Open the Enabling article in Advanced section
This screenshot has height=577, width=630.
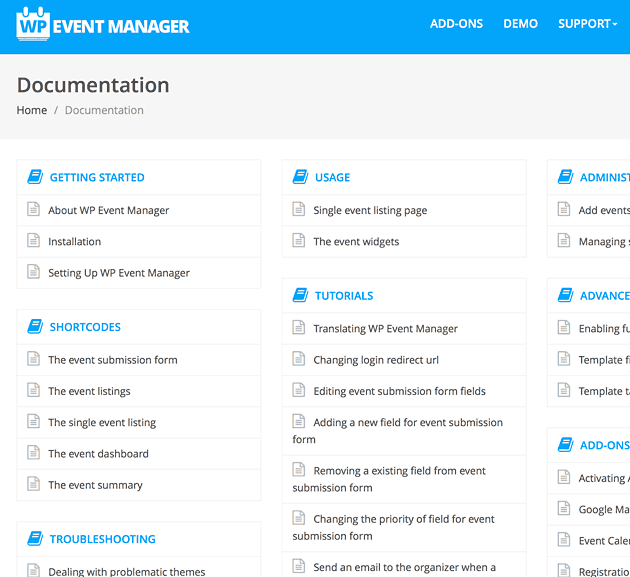pyautogui.click(x=604, y=328)
